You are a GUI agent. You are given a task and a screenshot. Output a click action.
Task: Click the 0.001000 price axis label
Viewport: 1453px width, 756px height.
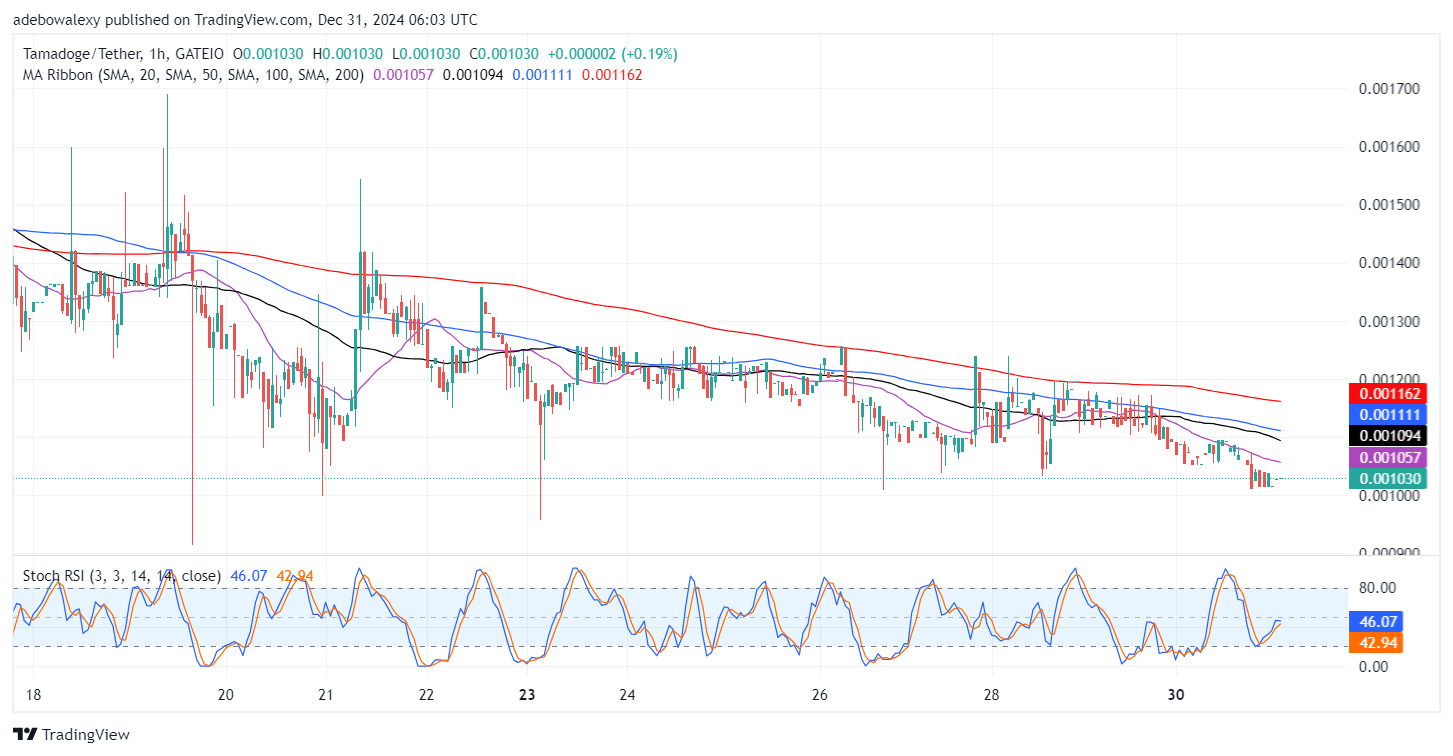point(1388,496)
